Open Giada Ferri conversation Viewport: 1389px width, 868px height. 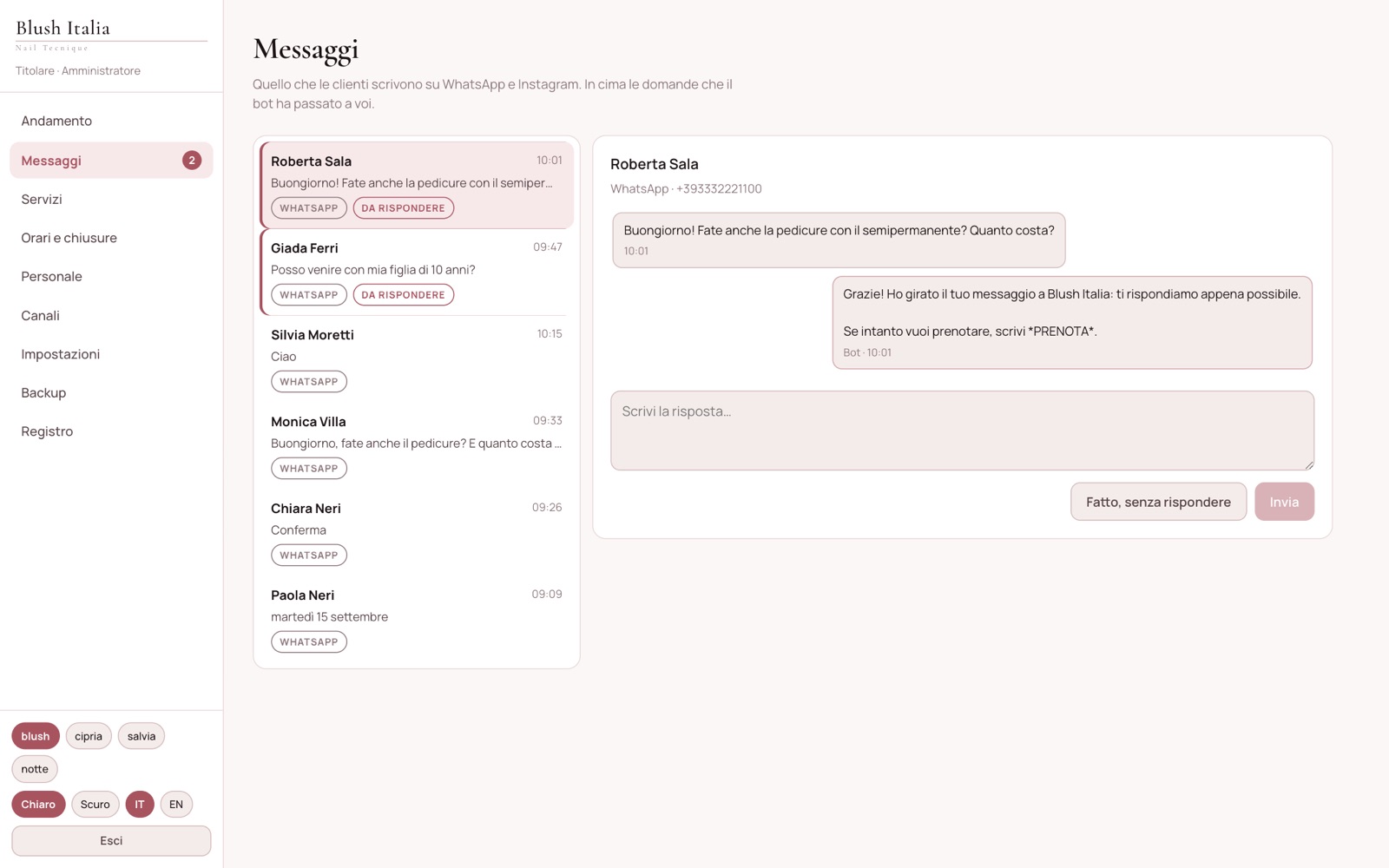pos(417,272)
